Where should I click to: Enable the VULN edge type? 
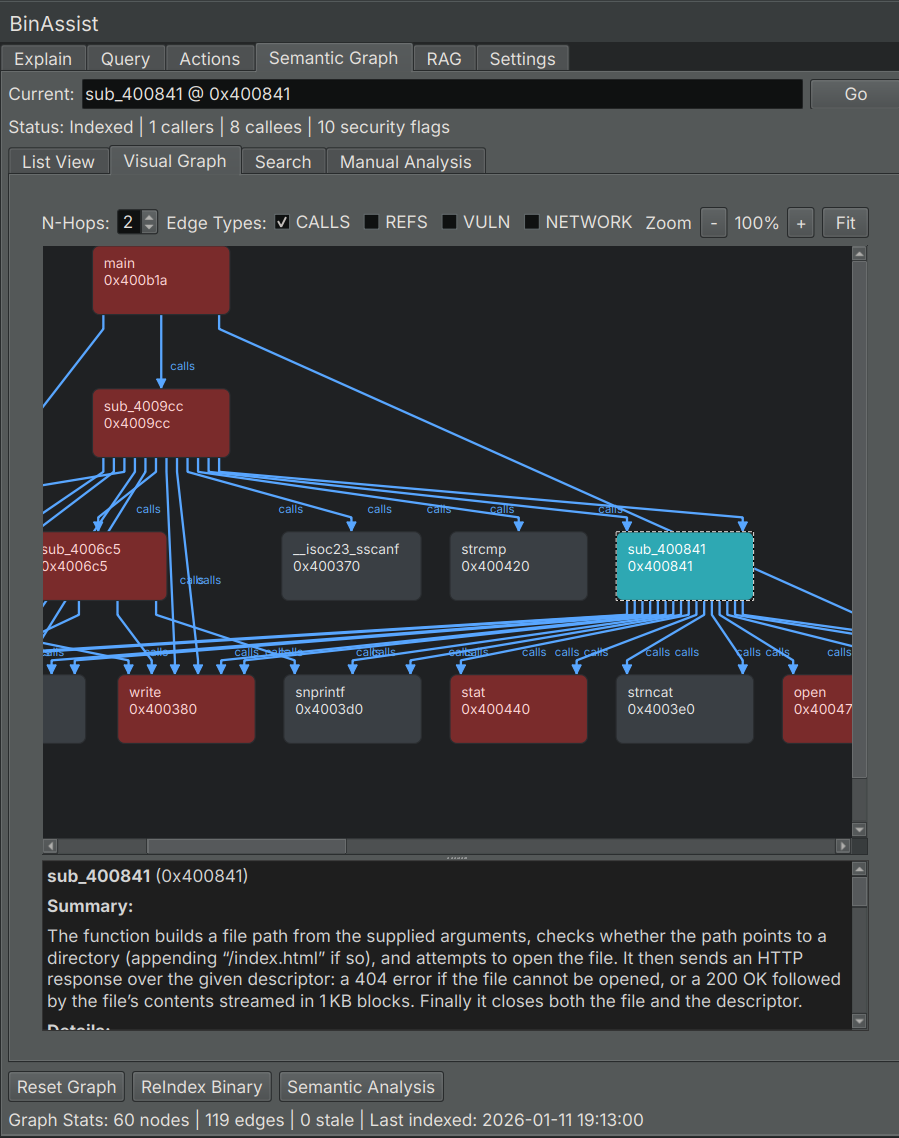[x=448, y=222]
